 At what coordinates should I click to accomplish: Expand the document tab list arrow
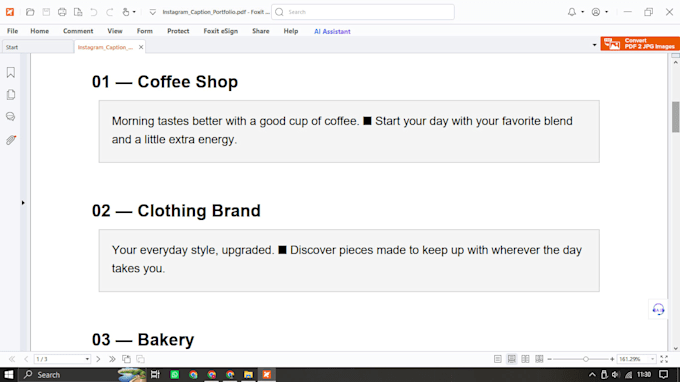point(595,45)
